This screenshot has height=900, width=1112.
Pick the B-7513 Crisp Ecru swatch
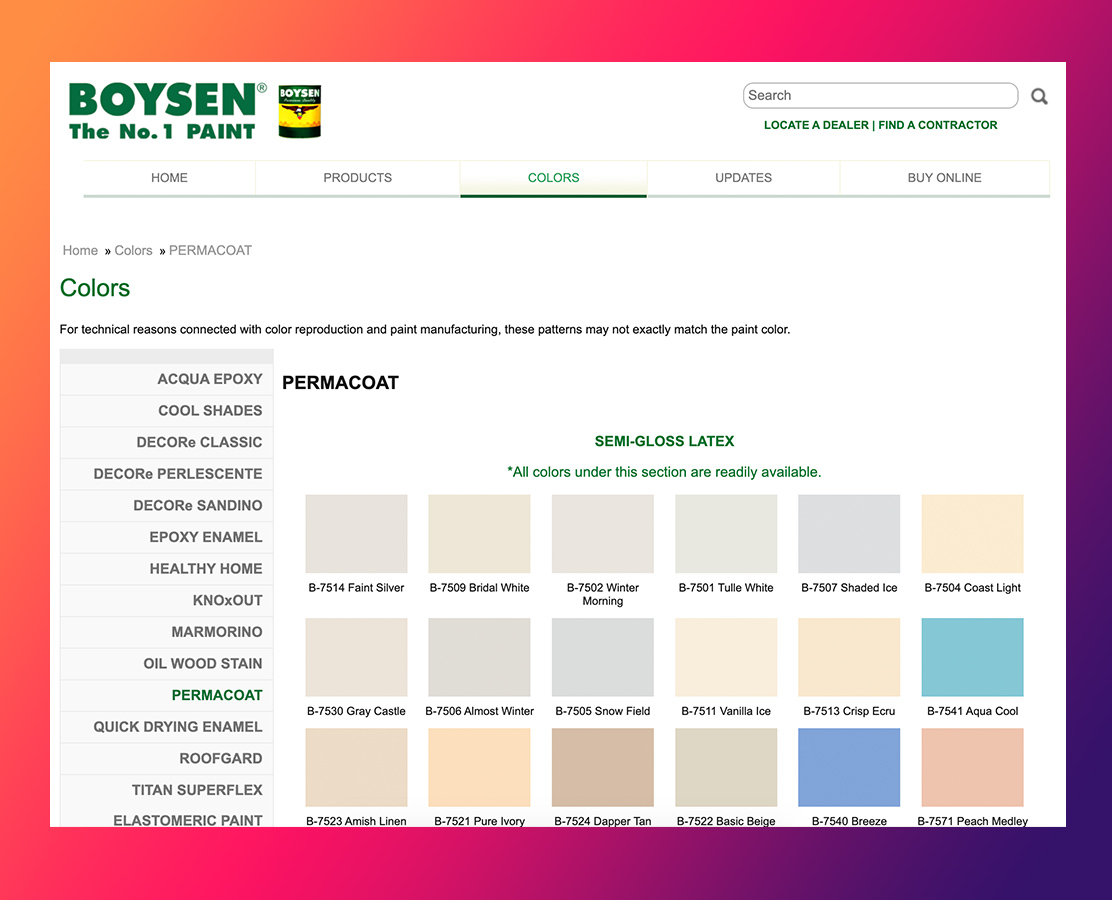(849, 657)
